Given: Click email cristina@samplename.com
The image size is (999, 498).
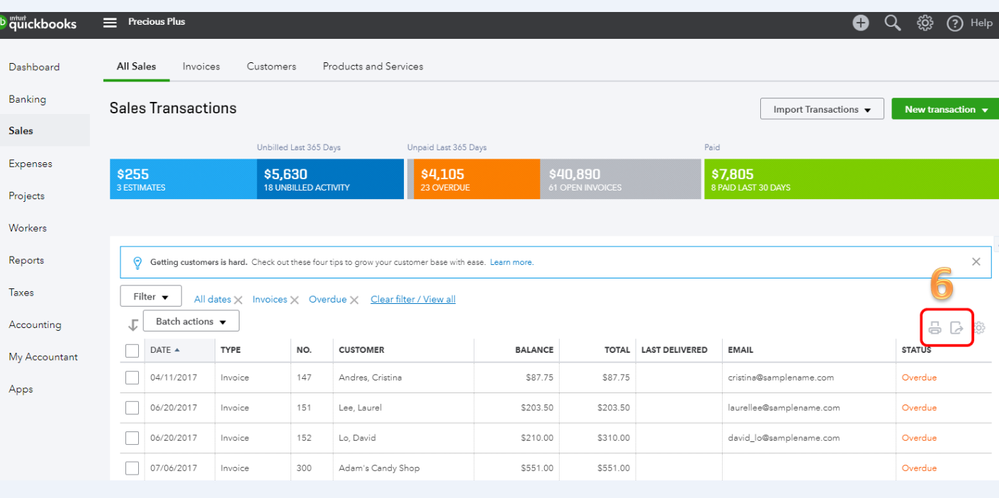Looking at the screenshot, I should (x=780, y=378).
